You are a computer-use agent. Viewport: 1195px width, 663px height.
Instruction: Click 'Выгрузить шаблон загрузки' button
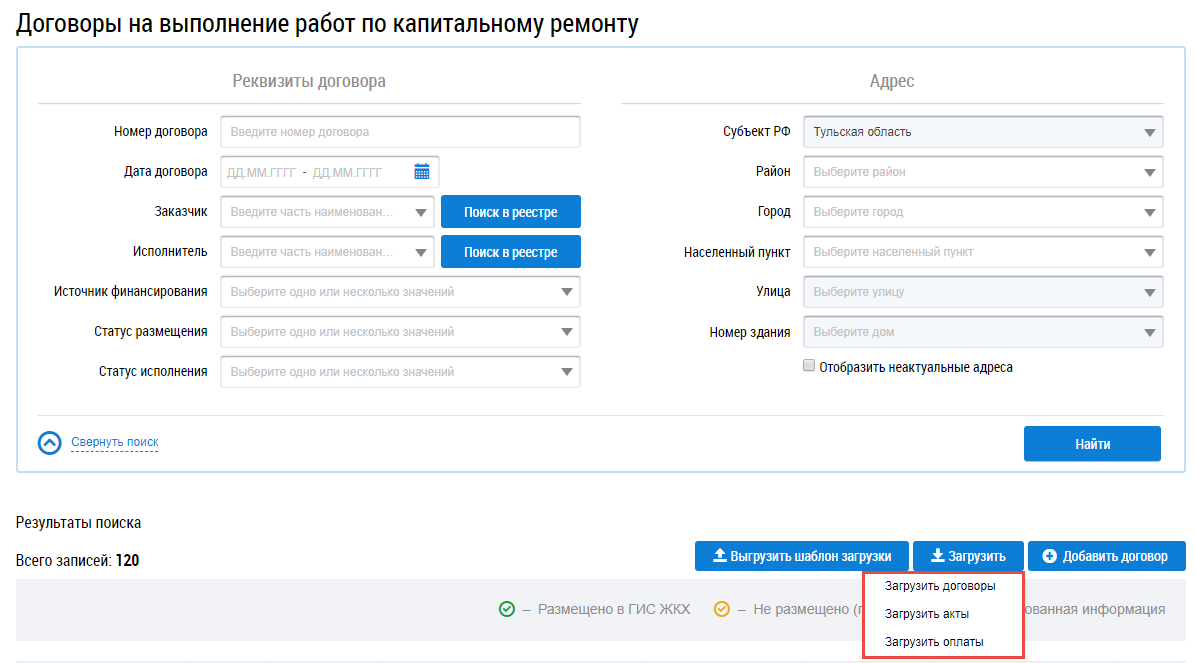click(x=800, y=556)
